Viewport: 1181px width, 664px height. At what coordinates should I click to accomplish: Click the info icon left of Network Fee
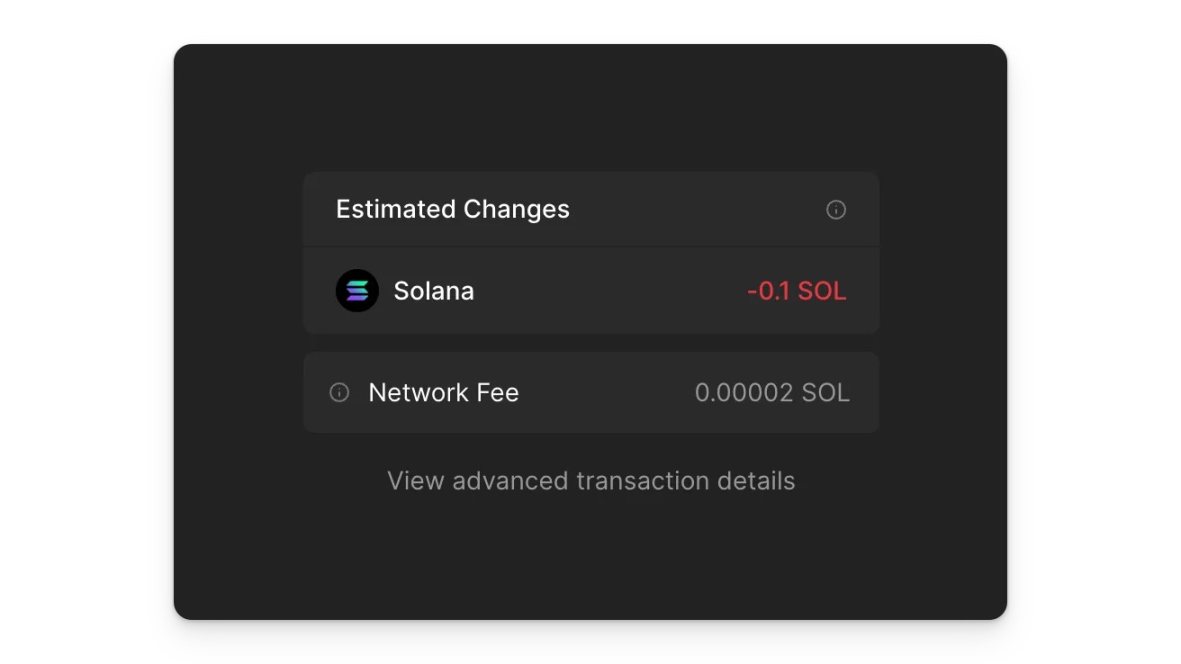[x=339, y=393]
